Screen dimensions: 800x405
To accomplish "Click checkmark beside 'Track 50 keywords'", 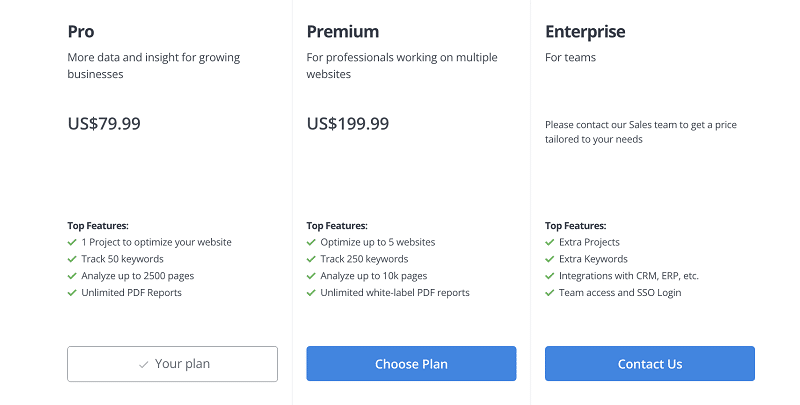I will (72, 259).
